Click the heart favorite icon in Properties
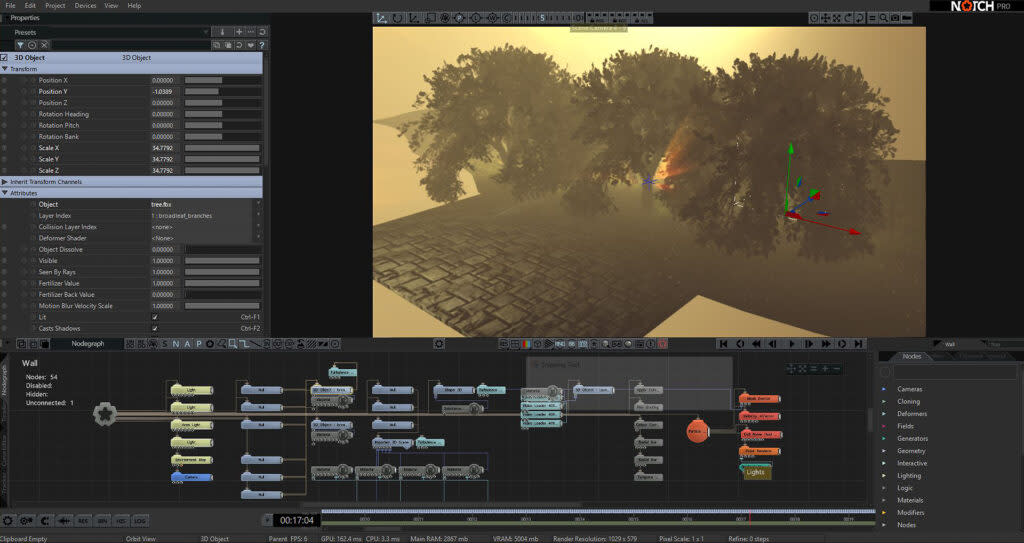 pos(250,45)
